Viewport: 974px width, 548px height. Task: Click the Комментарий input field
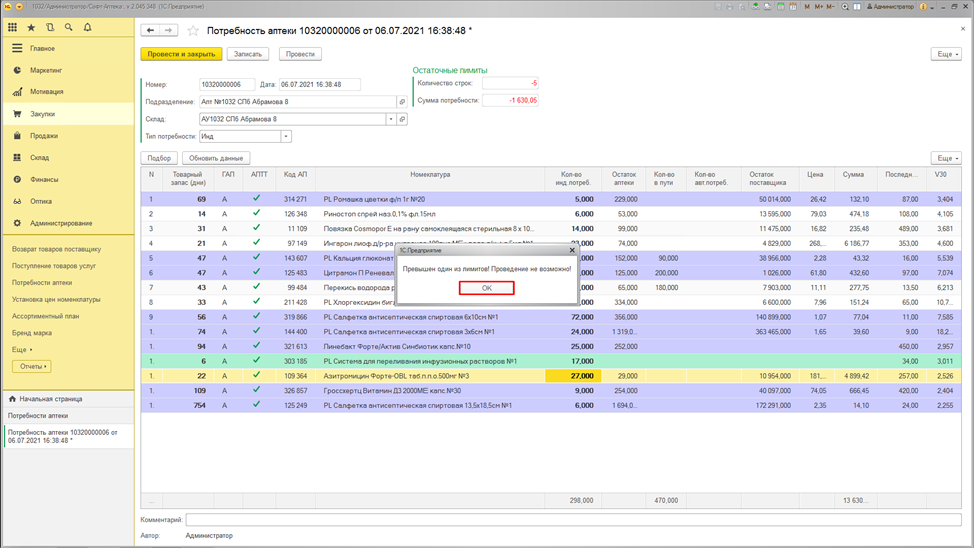[572, 520]
